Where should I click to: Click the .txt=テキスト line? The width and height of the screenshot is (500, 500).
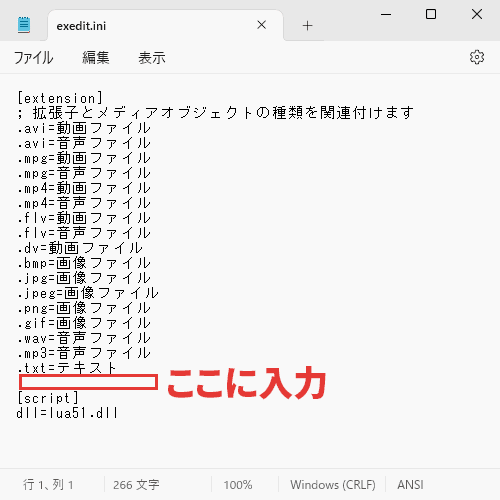coord(67,368)
